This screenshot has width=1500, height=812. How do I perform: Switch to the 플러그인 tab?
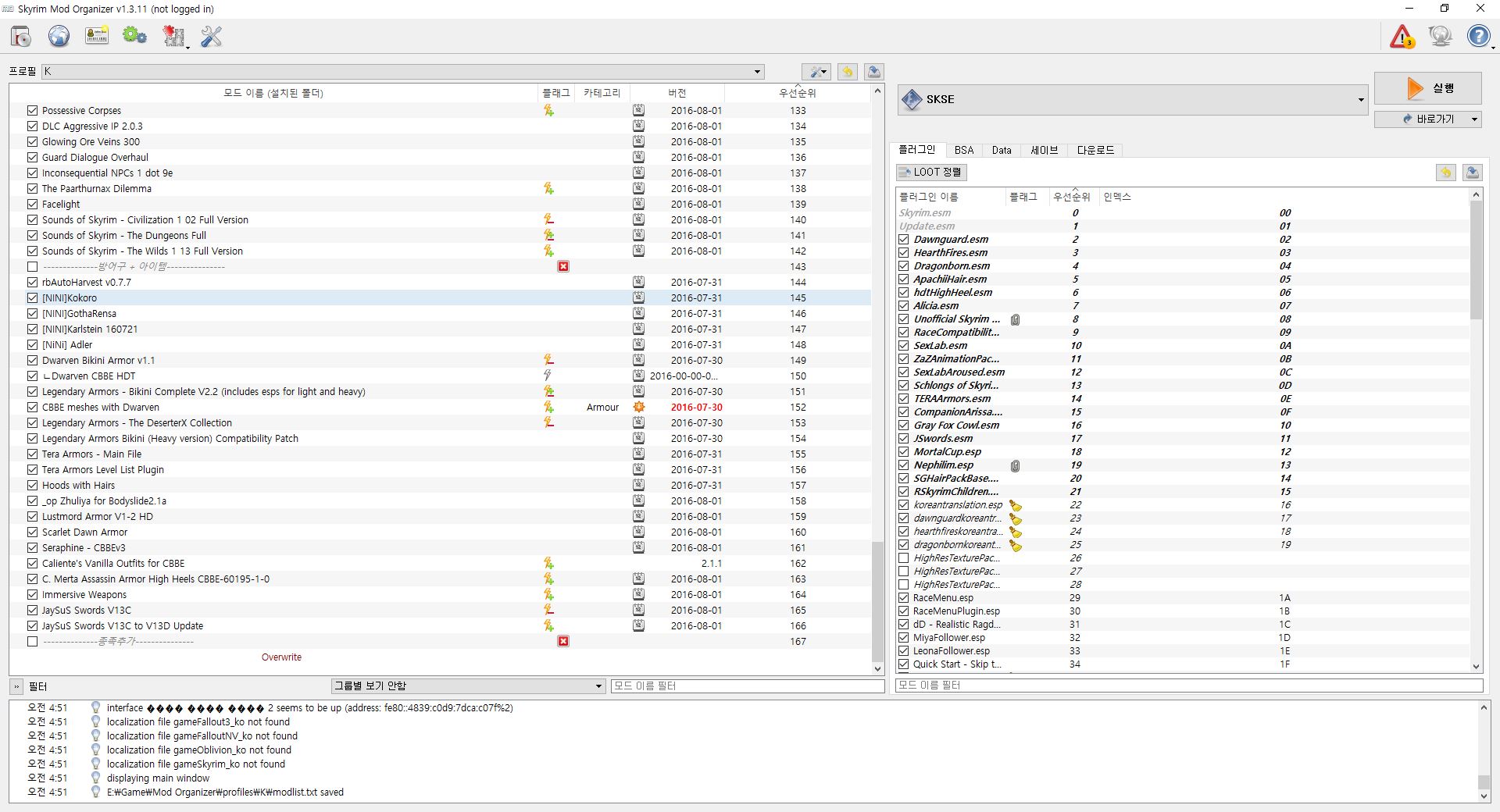coord(917,150)
